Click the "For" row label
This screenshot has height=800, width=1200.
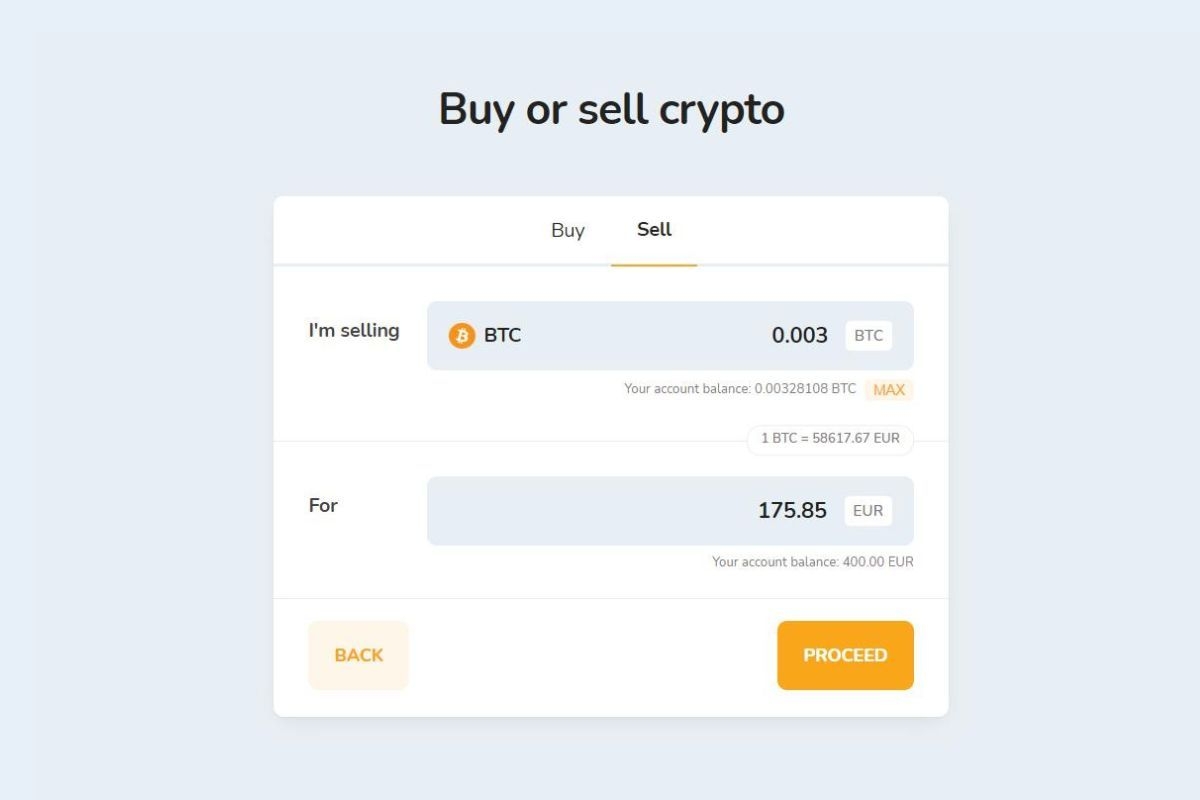click(x=323, y=506)
